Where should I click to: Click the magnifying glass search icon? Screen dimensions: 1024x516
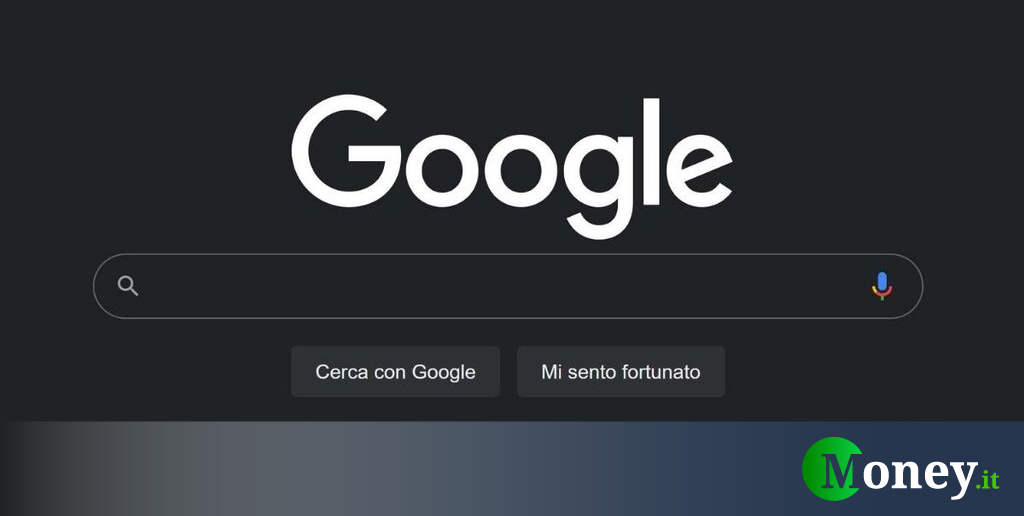click(x=128, y=286)
